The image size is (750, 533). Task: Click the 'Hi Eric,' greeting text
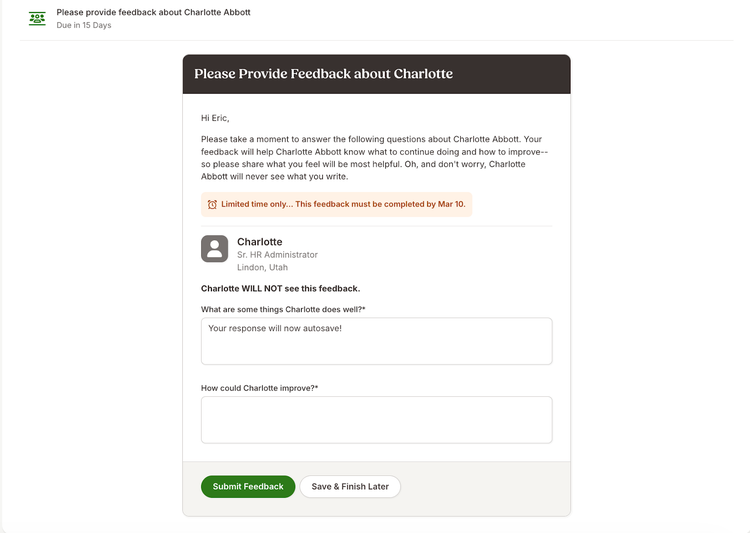pos(215,118)
